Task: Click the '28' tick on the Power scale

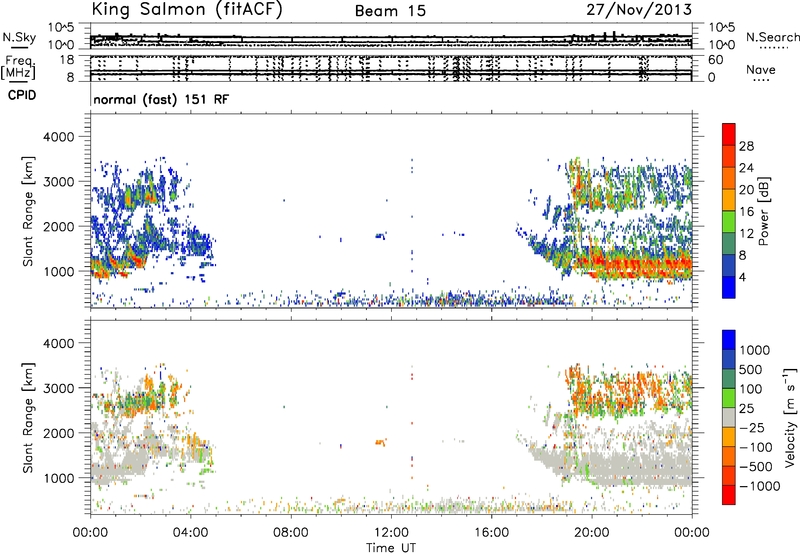Action: tap(746, 146)
